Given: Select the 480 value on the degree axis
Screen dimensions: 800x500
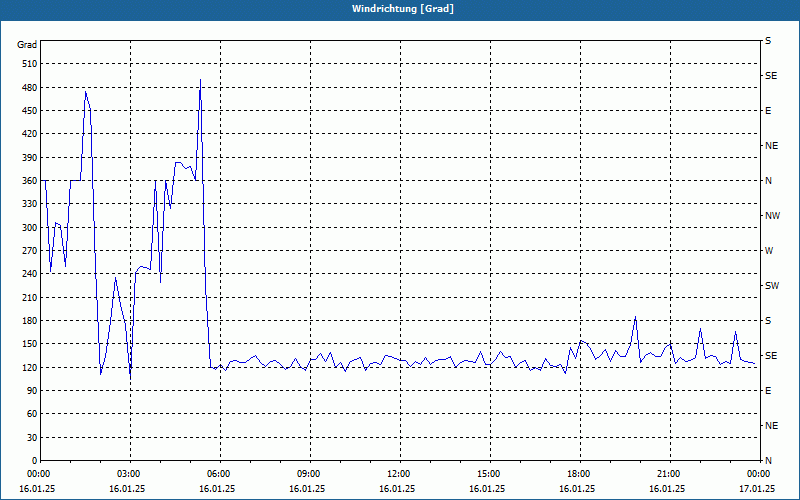Looking at the screenshot, I should click(31, 88).
